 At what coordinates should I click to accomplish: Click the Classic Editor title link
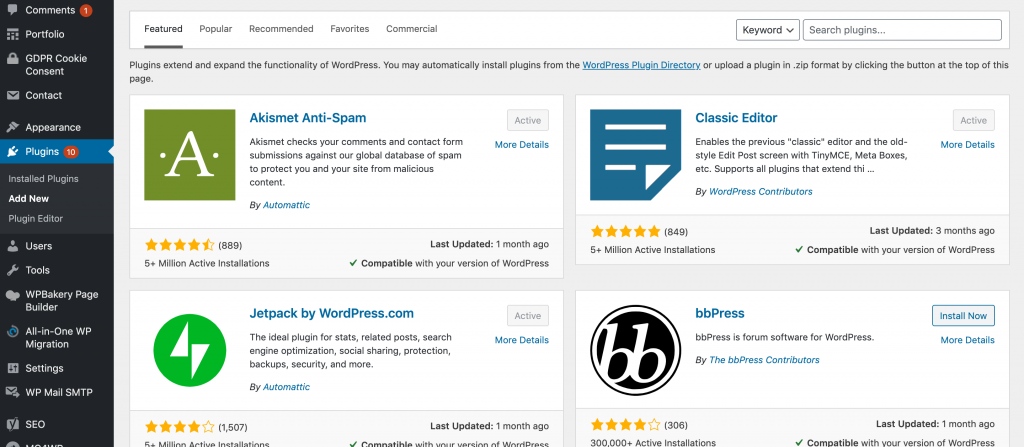point(737,118)
